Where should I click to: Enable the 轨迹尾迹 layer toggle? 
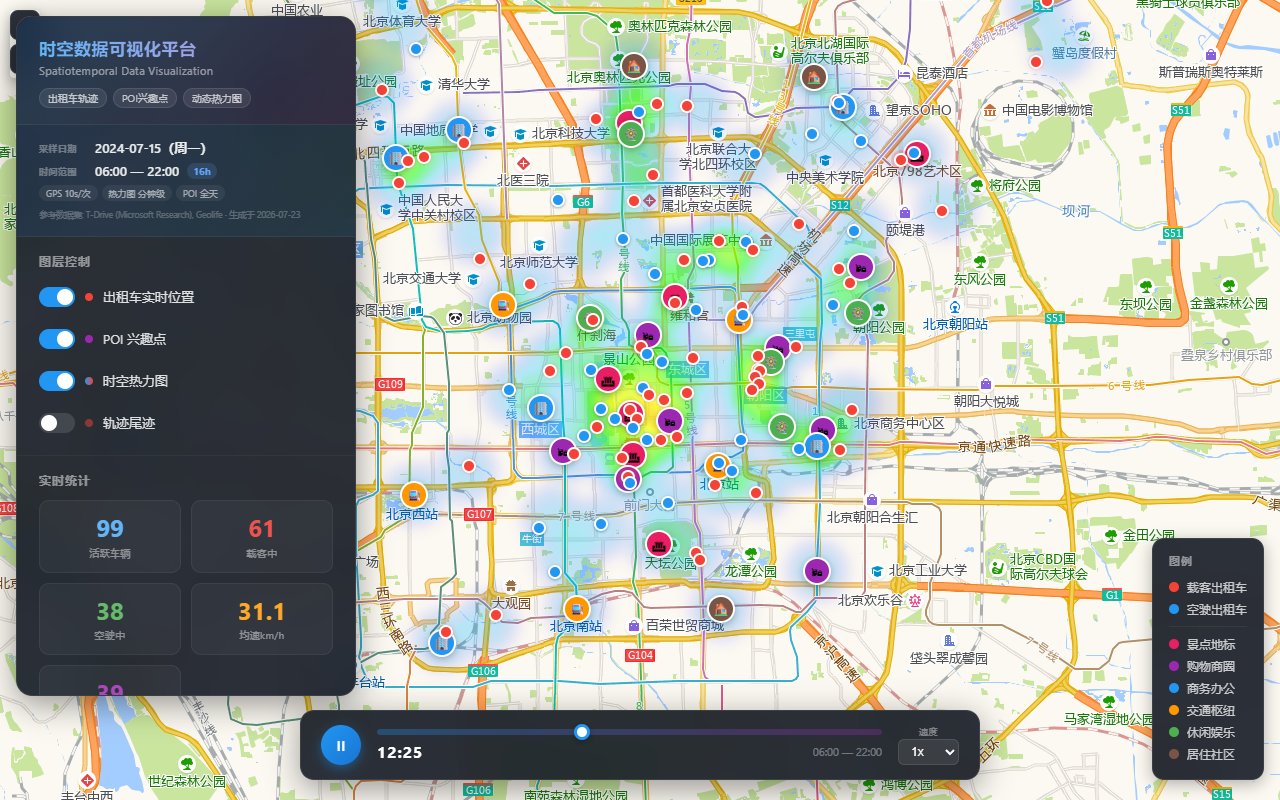[57, 423]
